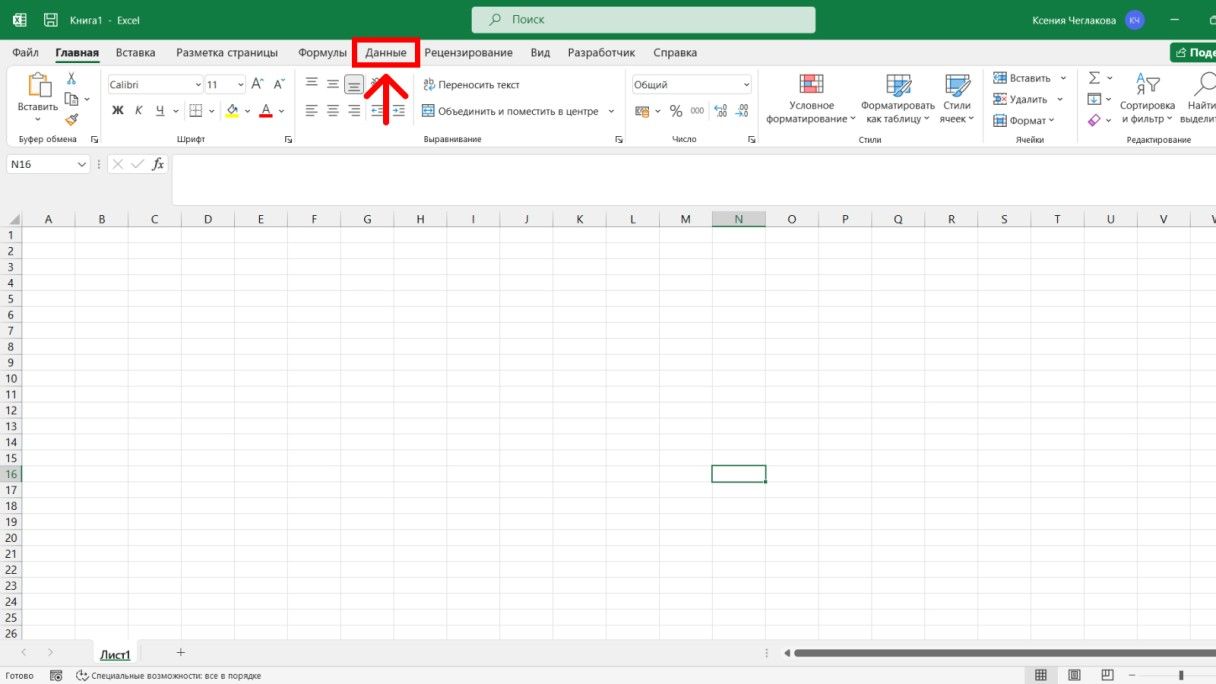Expand Шрифт group dialog launcher

point(288,140)
